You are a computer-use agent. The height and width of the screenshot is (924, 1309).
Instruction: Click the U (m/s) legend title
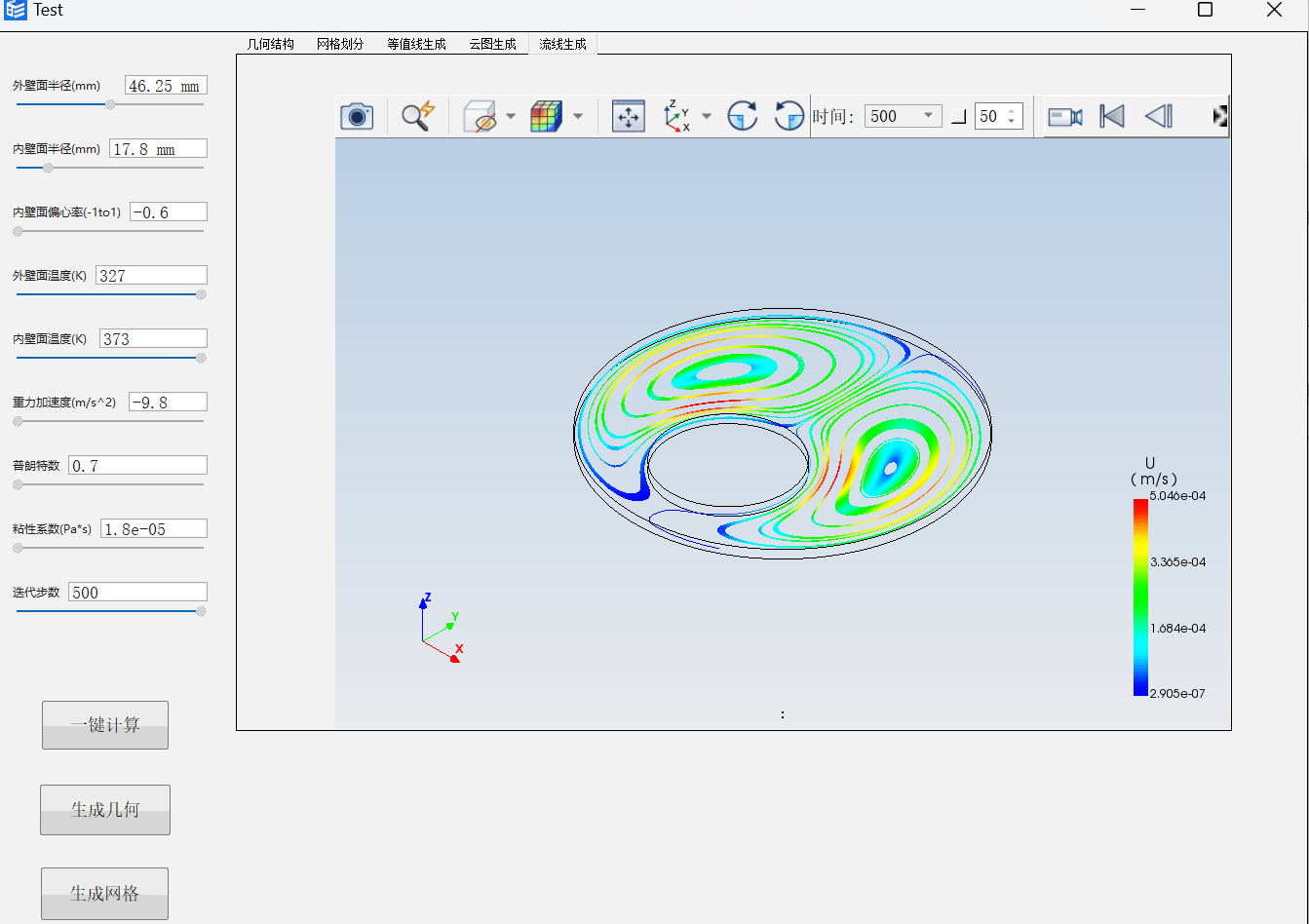point(1153,471)
